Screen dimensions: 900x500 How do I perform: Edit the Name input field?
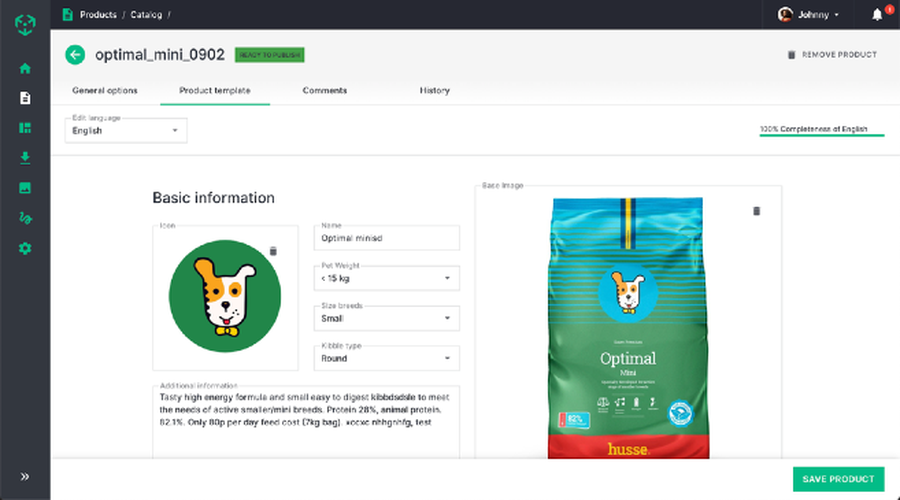point(386,238)
